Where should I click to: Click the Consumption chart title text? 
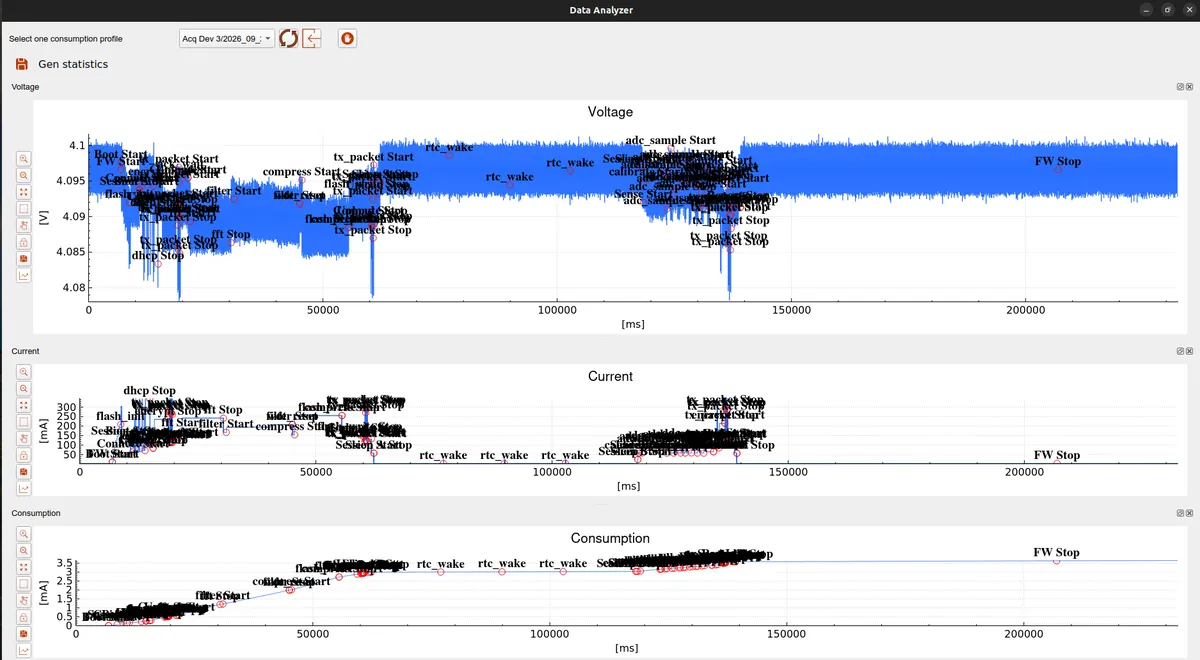pos(610,538)
